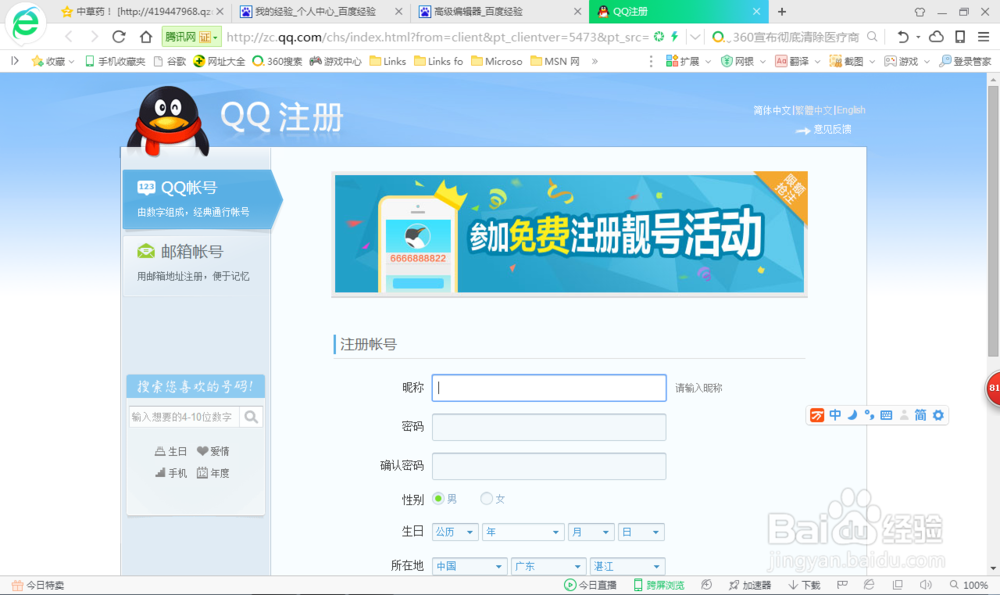
Task: Open the 日 birth day dropdown
Action: pos(641,532)
